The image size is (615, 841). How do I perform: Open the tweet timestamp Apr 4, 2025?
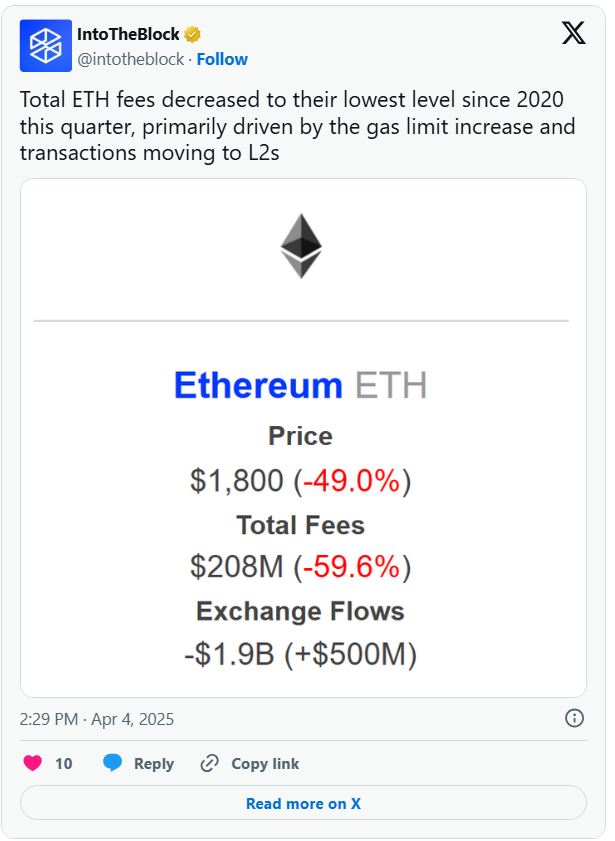(97, 719)
